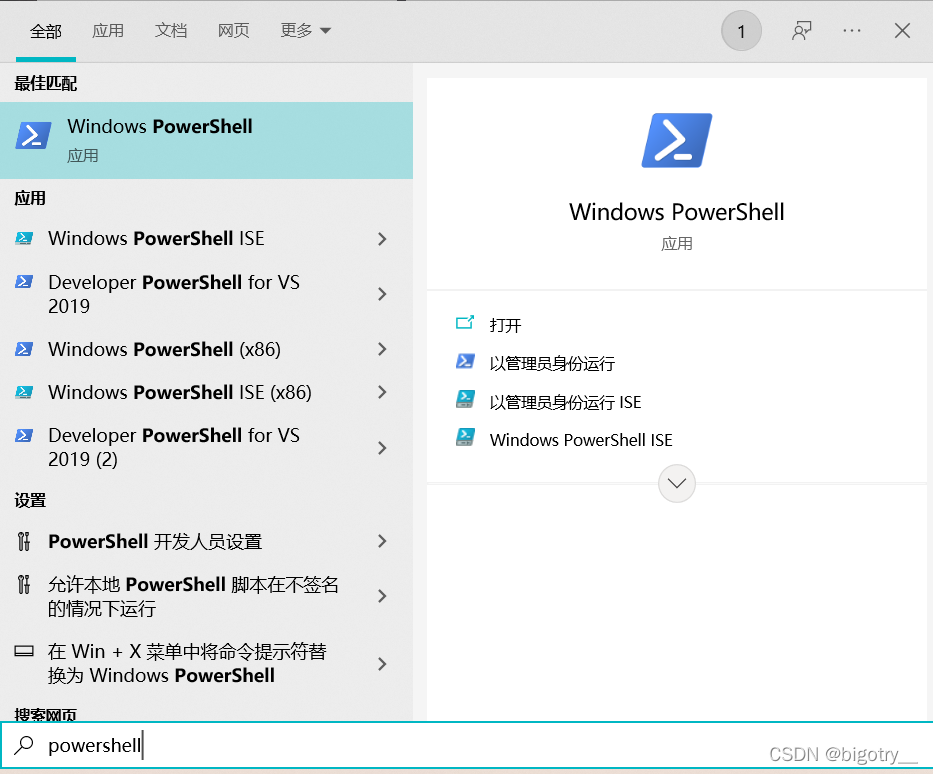Expand arrow for Windows PowerShell ISE (x86)
Image resolution: width=933 pixels, height=774 pixels.
(x=382, y=393)
